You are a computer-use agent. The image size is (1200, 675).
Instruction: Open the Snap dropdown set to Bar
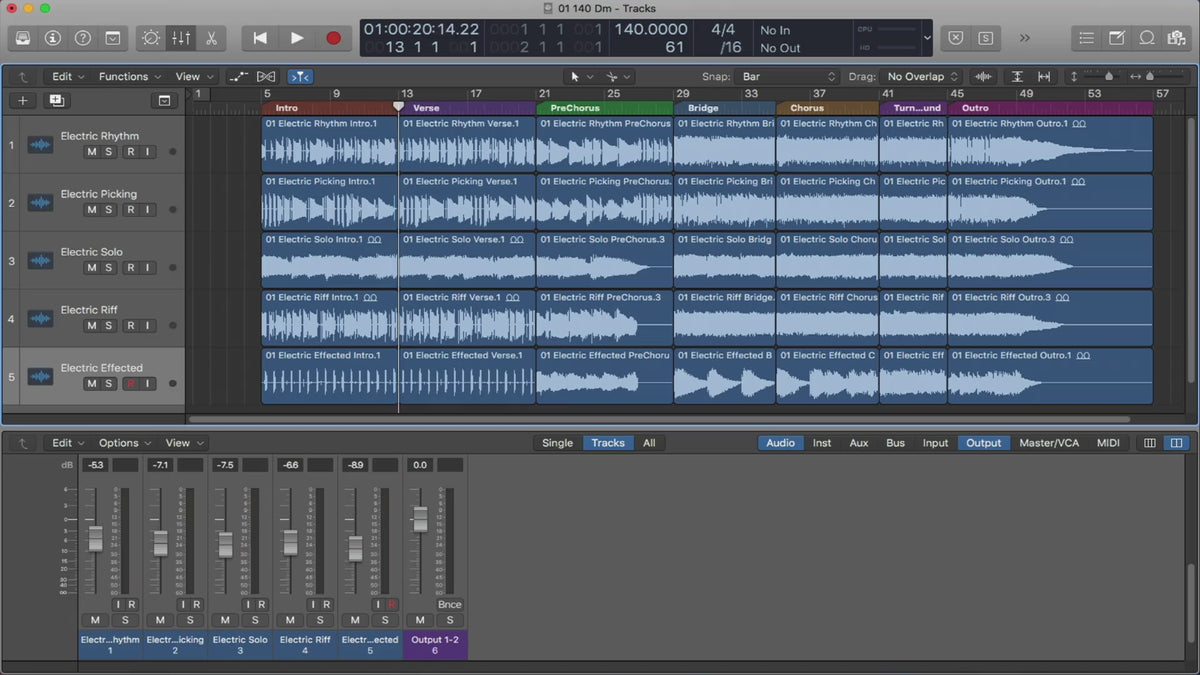pos(787,77)
